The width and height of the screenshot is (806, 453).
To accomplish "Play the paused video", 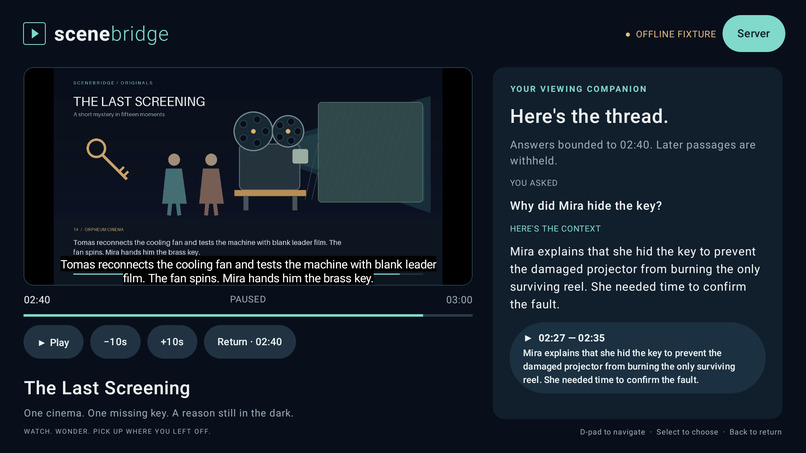I will click(53, 342).
